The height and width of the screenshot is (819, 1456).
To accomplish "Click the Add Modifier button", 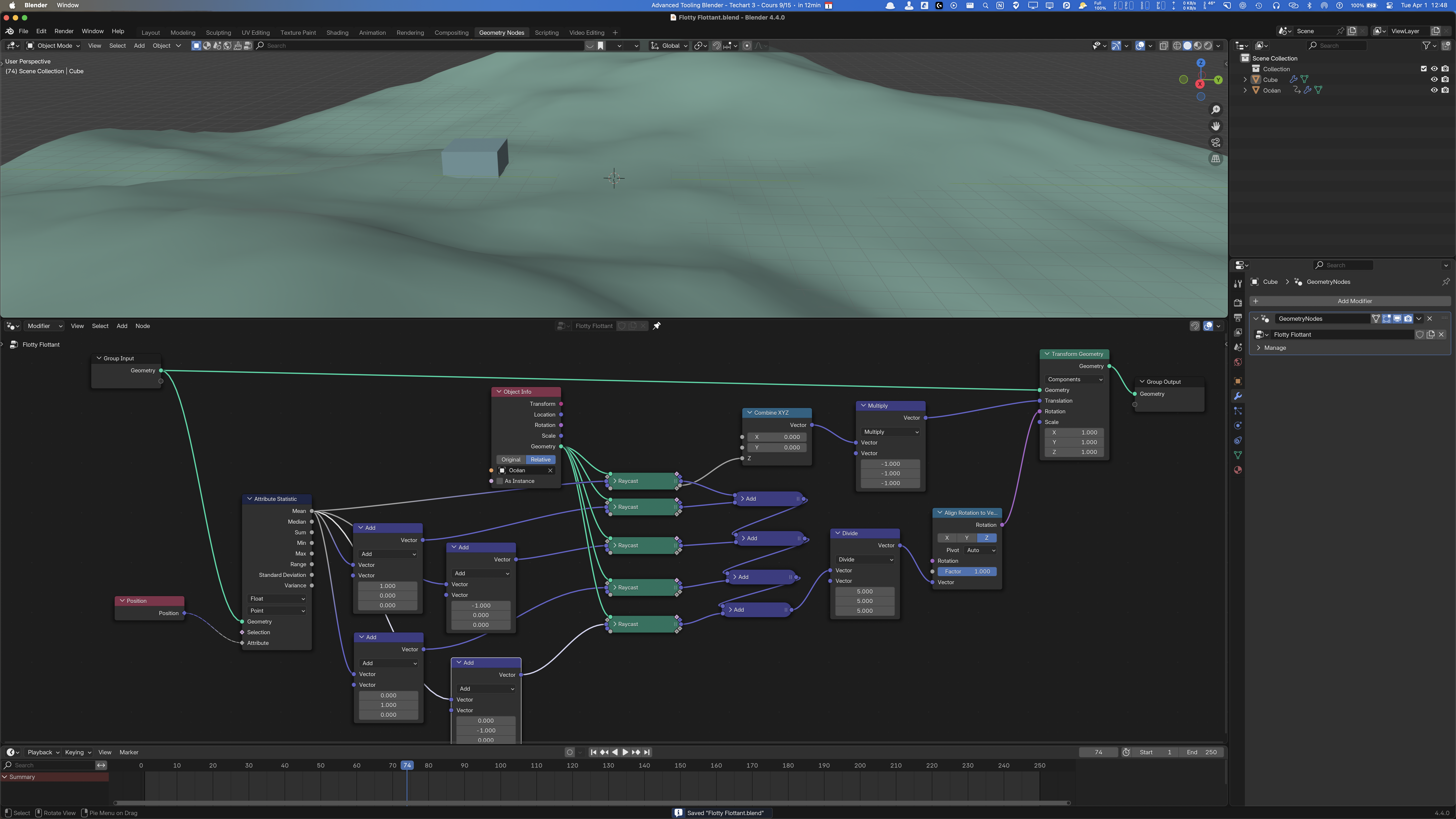I will 1350,301.
